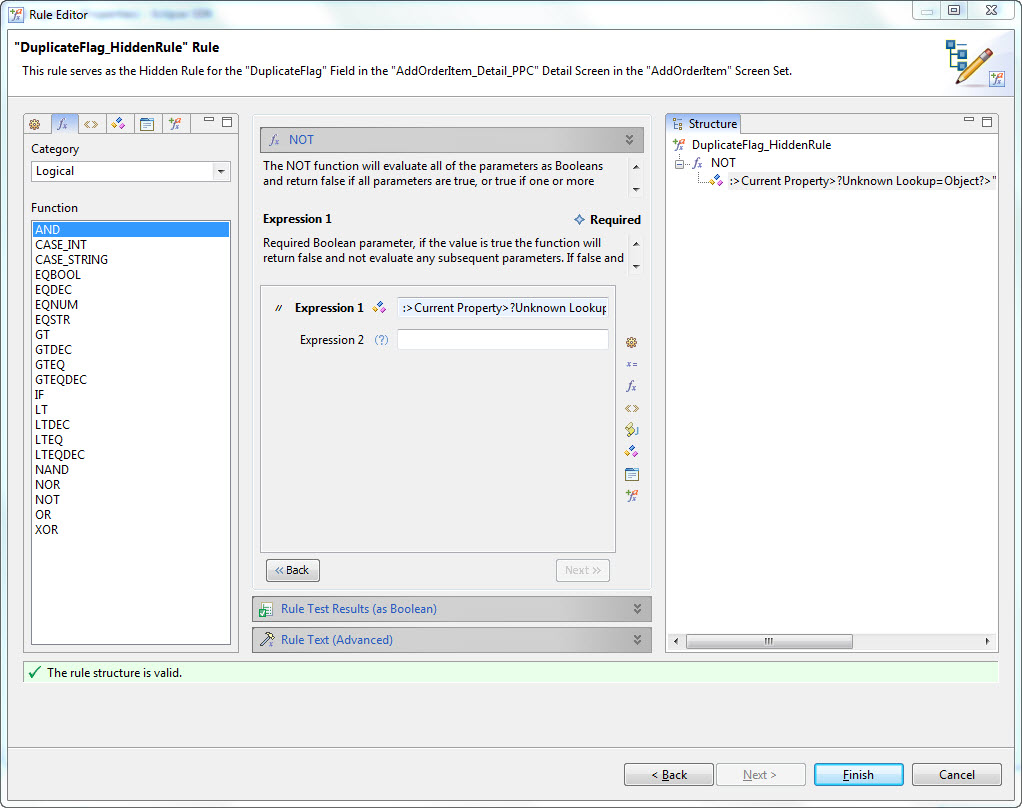Select the colored blocks tab in left panel
The height and width of the screenshot is (808, 1022).
(x=119, y=124)
